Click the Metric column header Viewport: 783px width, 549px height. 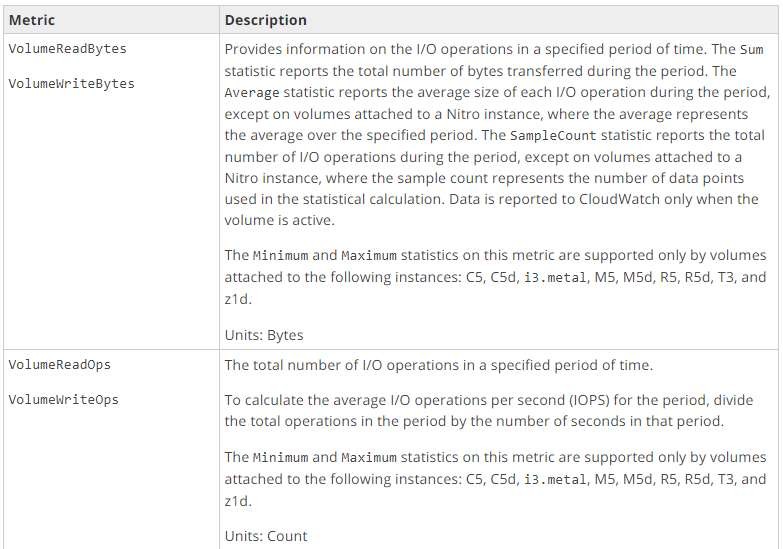[32, 20]
